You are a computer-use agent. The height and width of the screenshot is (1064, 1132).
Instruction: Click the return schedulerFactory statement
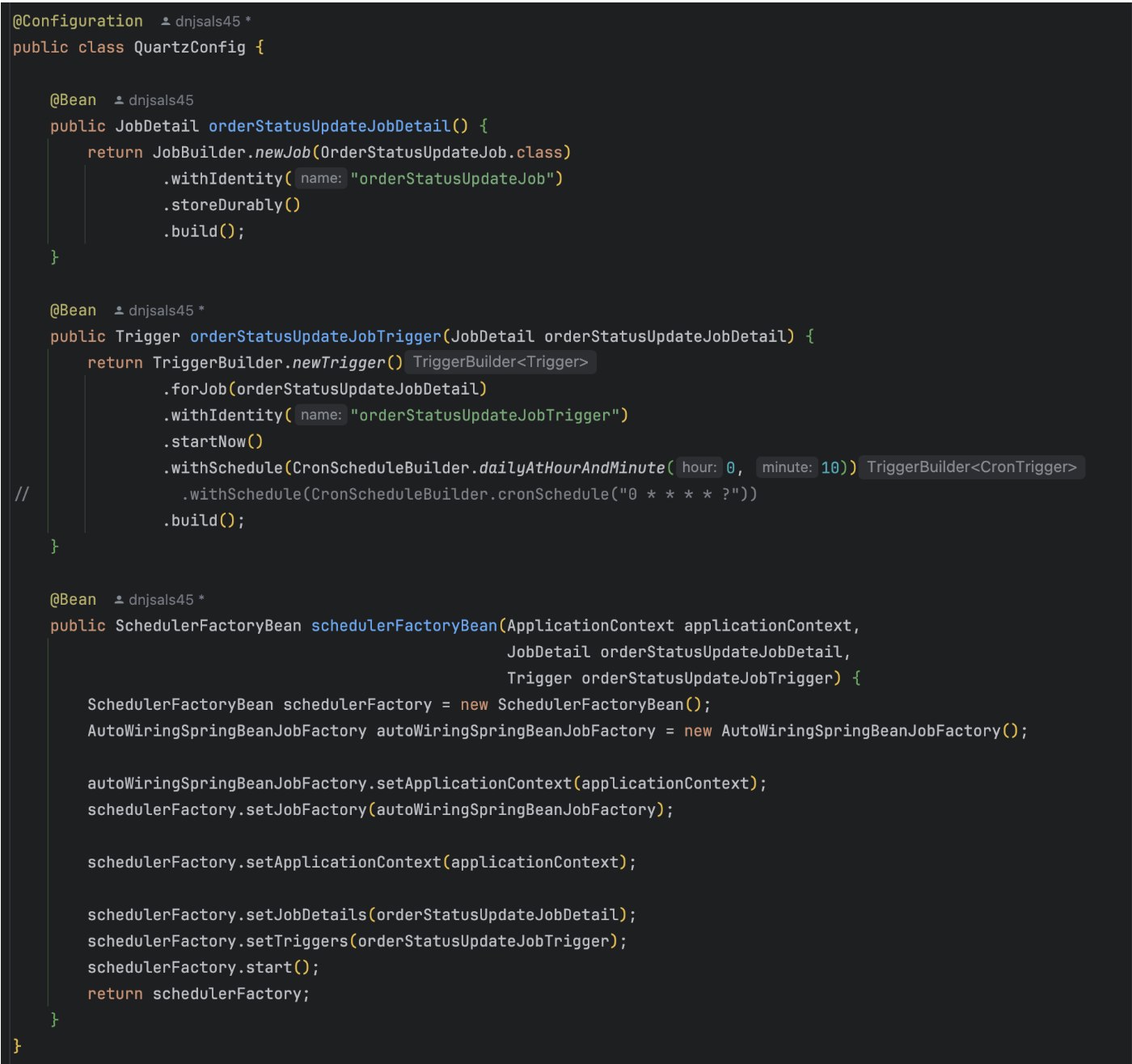click(199, 994)
